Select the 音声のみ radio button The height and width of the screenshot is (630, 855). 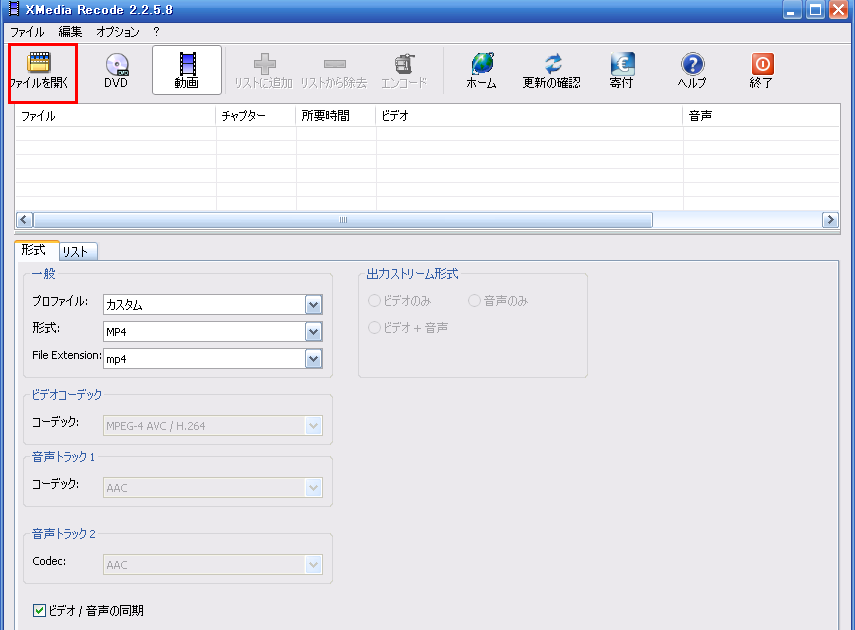tap(474, 301)
